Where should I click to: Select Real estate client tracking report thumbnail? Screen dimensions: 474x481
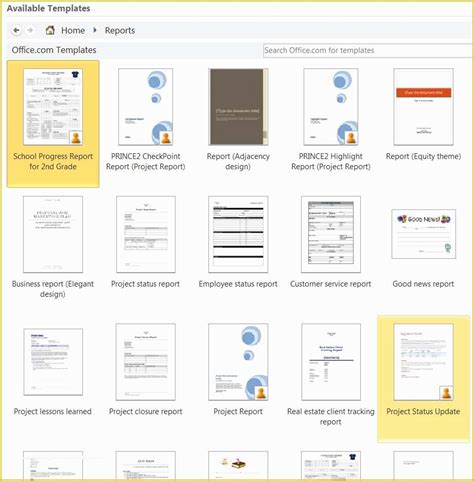331,362
